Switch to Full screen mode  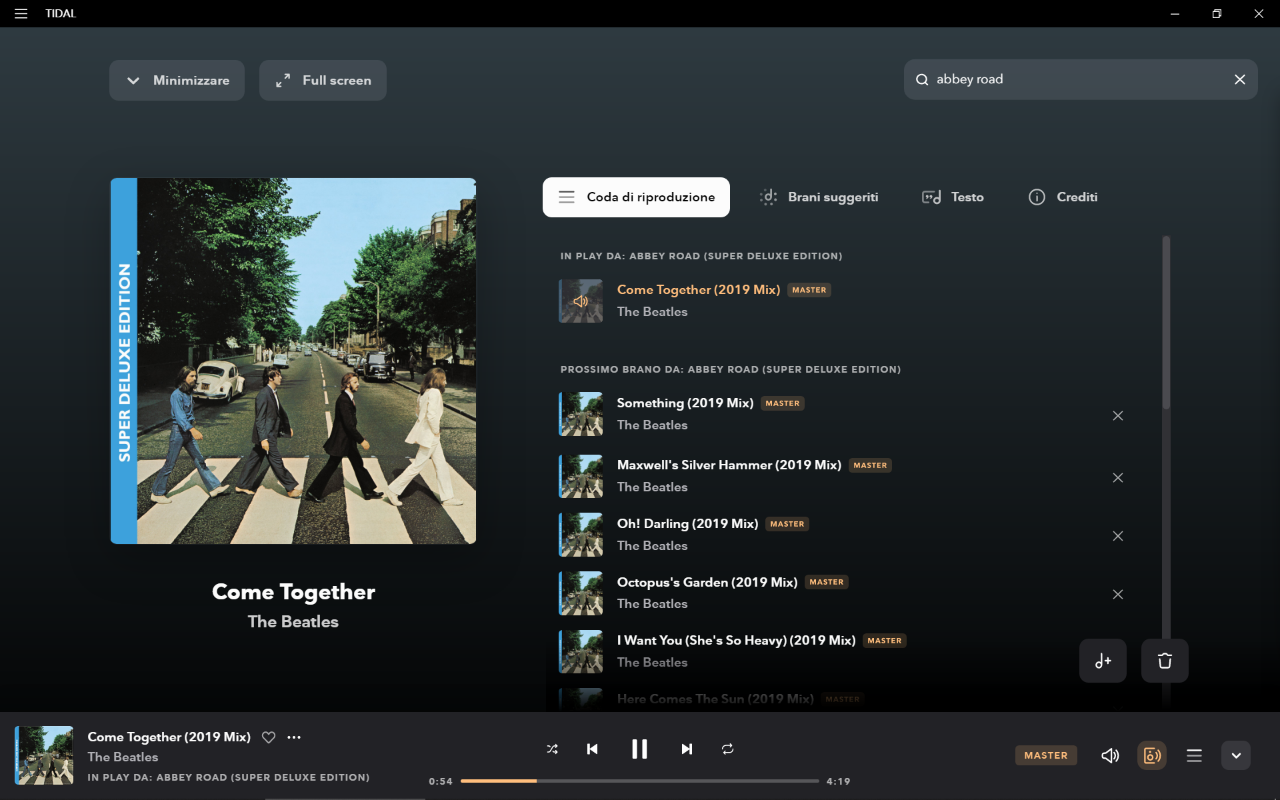click(x=323, y=80)
